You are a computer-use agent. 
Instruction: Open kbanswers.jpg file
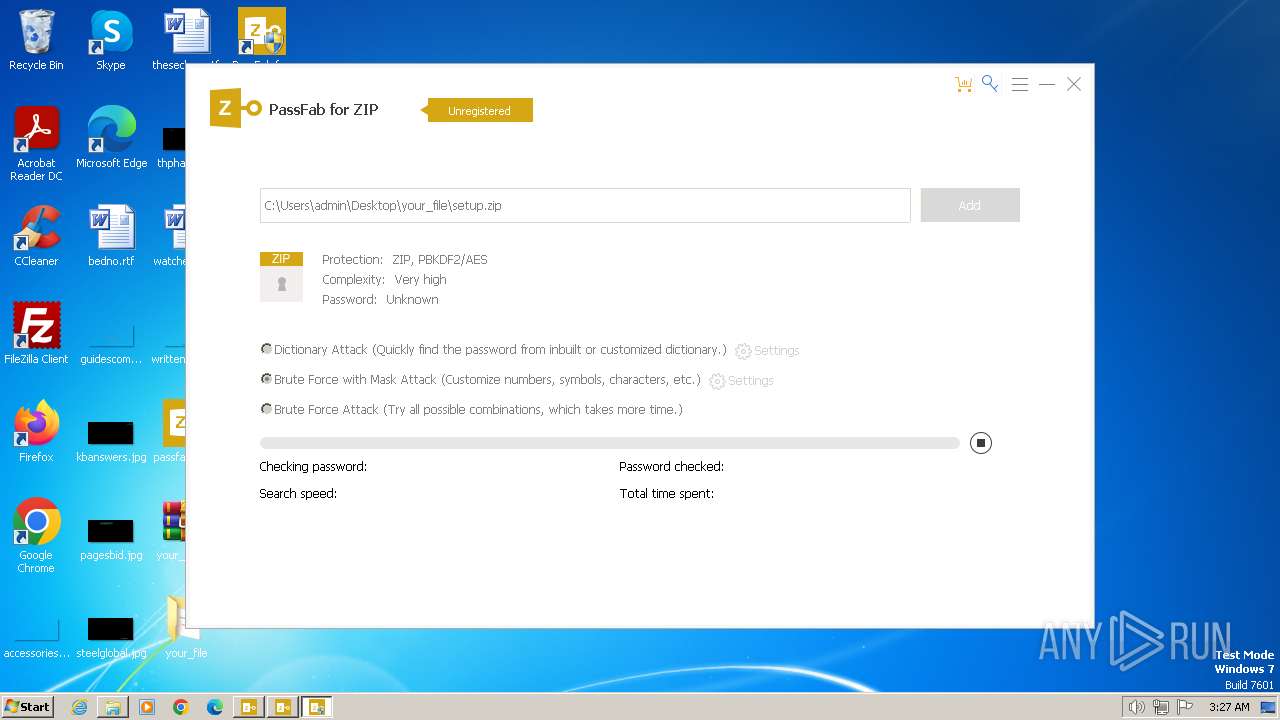111,440
